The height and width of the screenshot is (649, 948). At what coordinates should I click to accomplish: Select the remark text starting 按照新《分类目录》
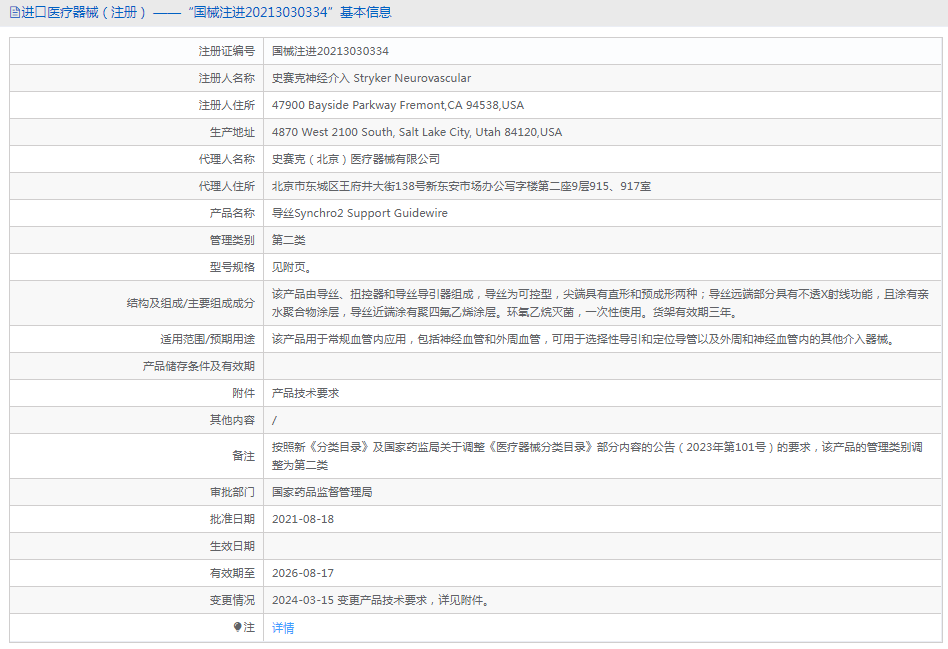(597, 456)
